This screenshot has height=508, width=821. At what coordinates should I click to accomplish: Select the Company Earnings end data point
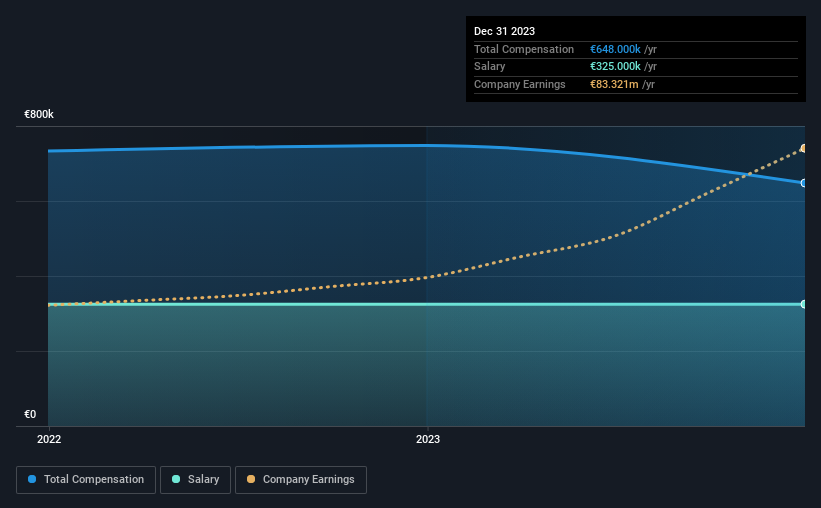tap(803, 149)
